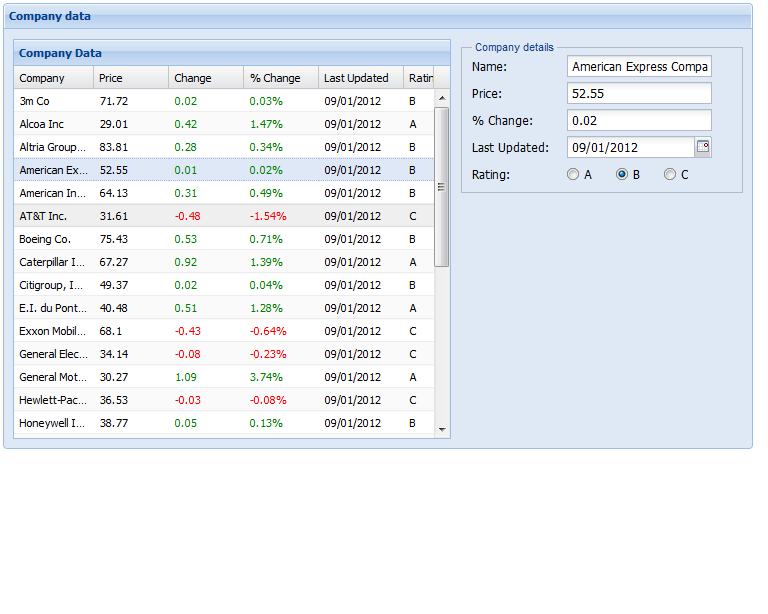The image size is (768, 614).
Task: Click the percent change -0.08%
Action: point(268,400)
